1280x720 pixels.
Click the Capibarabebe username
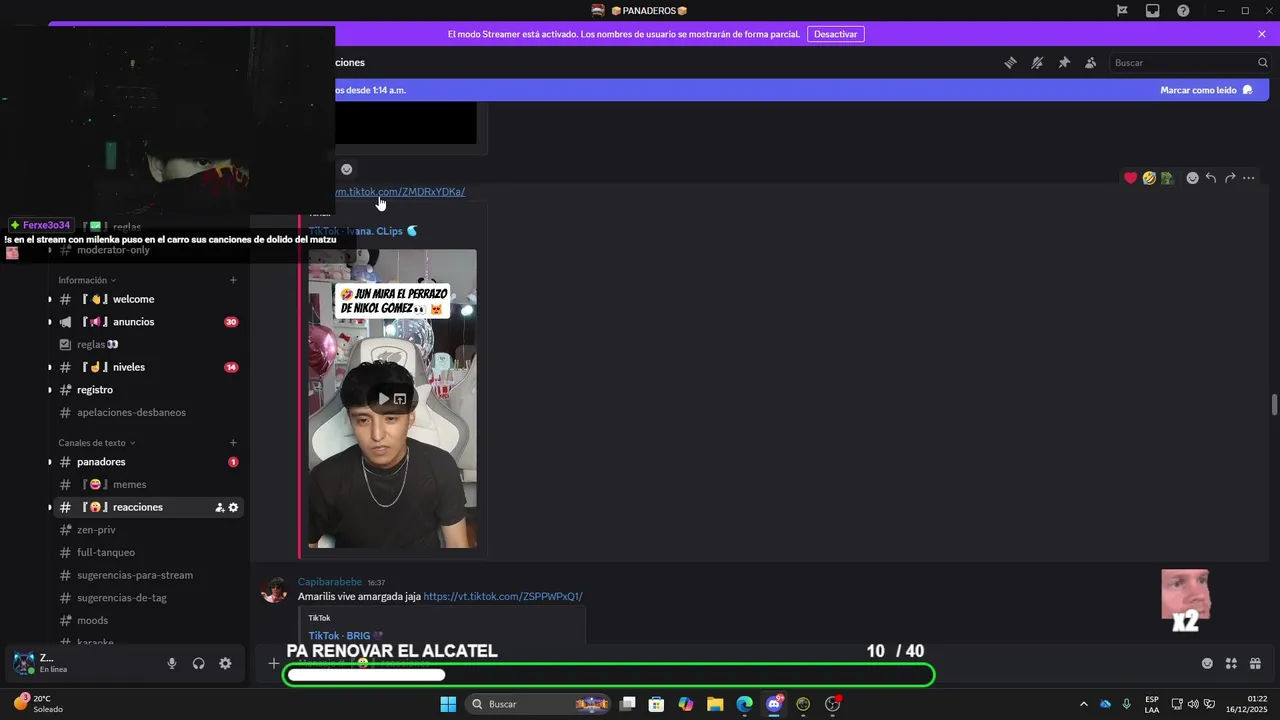330,582
